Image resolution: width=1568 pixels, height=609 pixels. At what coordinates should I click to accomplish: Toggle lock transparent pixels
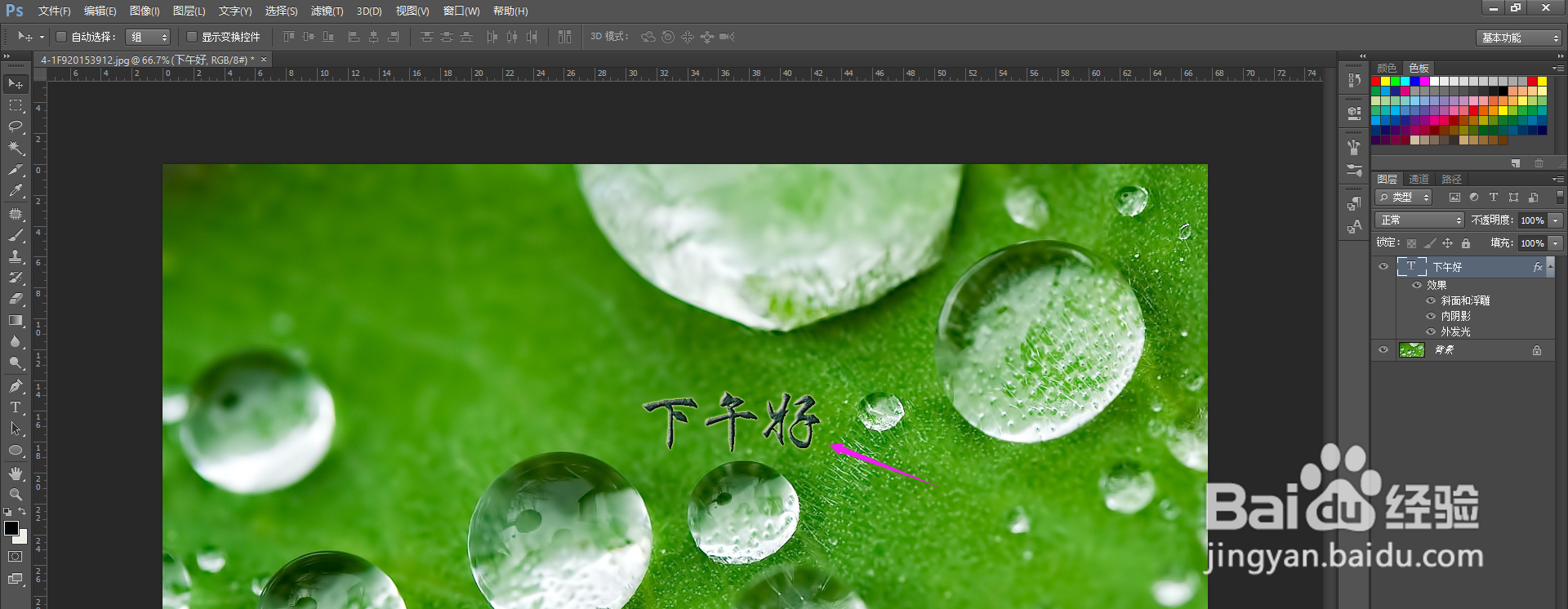(x=1411, y=243)
